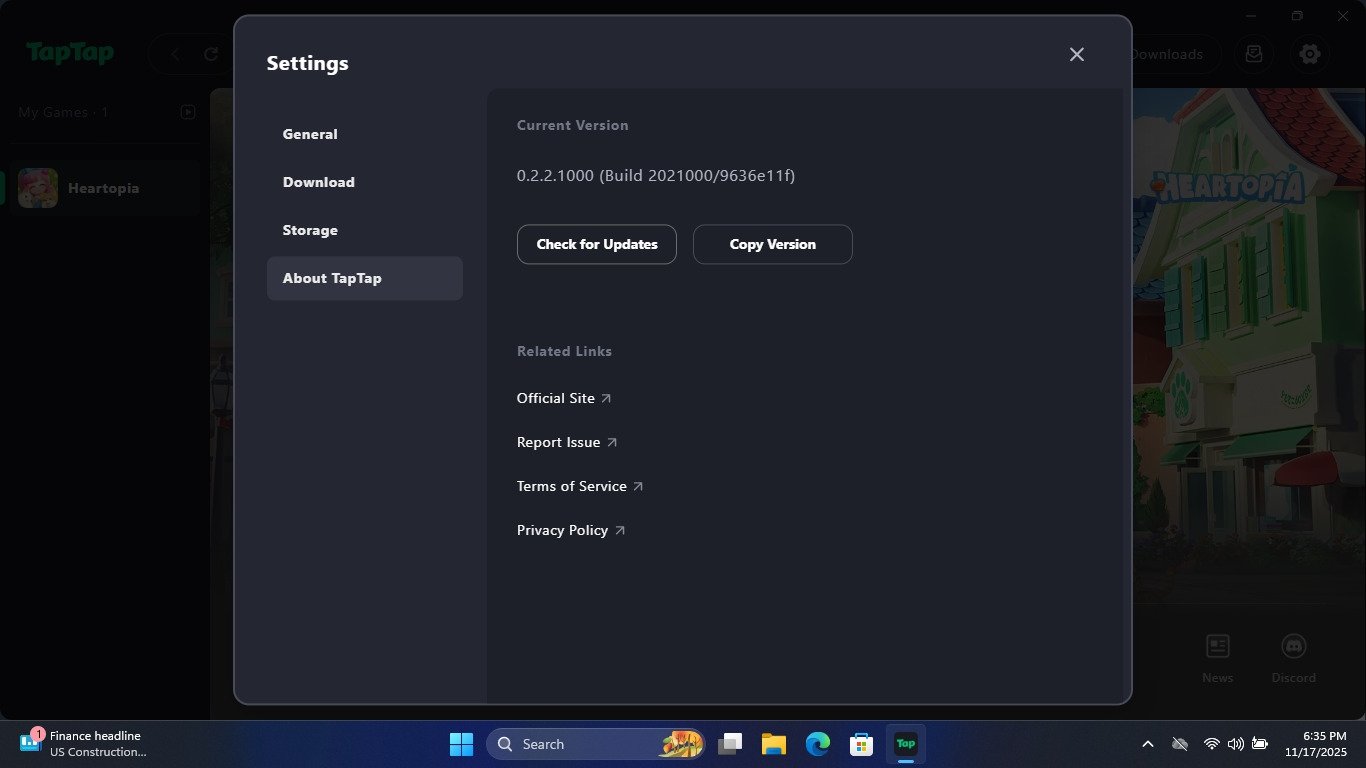Screen dimensions: 1366x768
Task: Open News from the Heartopia panel
Action: [x=1217, y=656]
